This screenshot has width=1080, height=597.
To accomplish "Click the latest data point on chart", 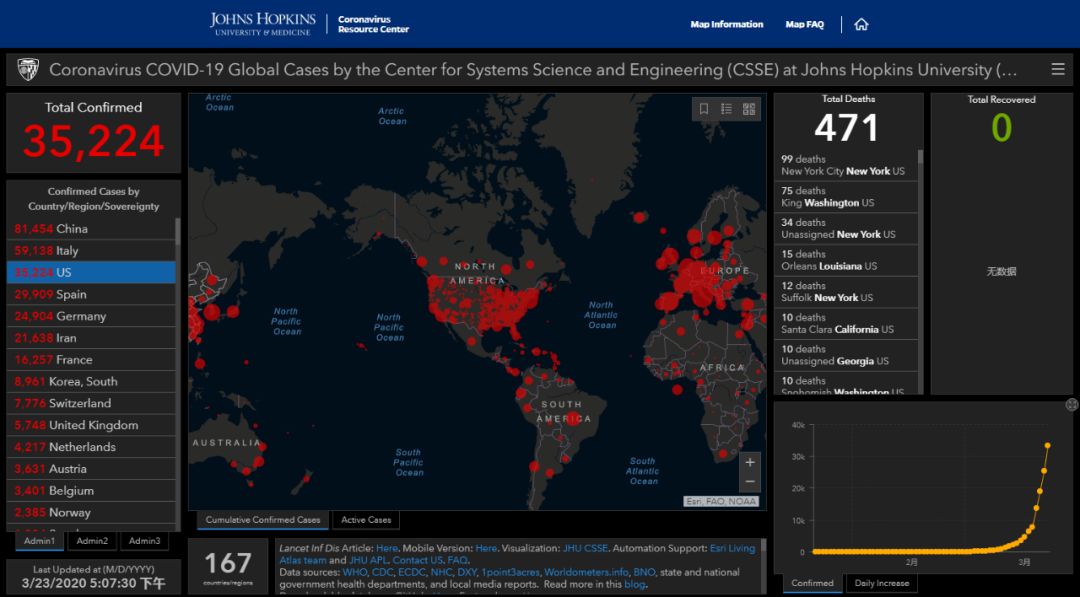I will pyautogui.click(x=1048, y=446).
